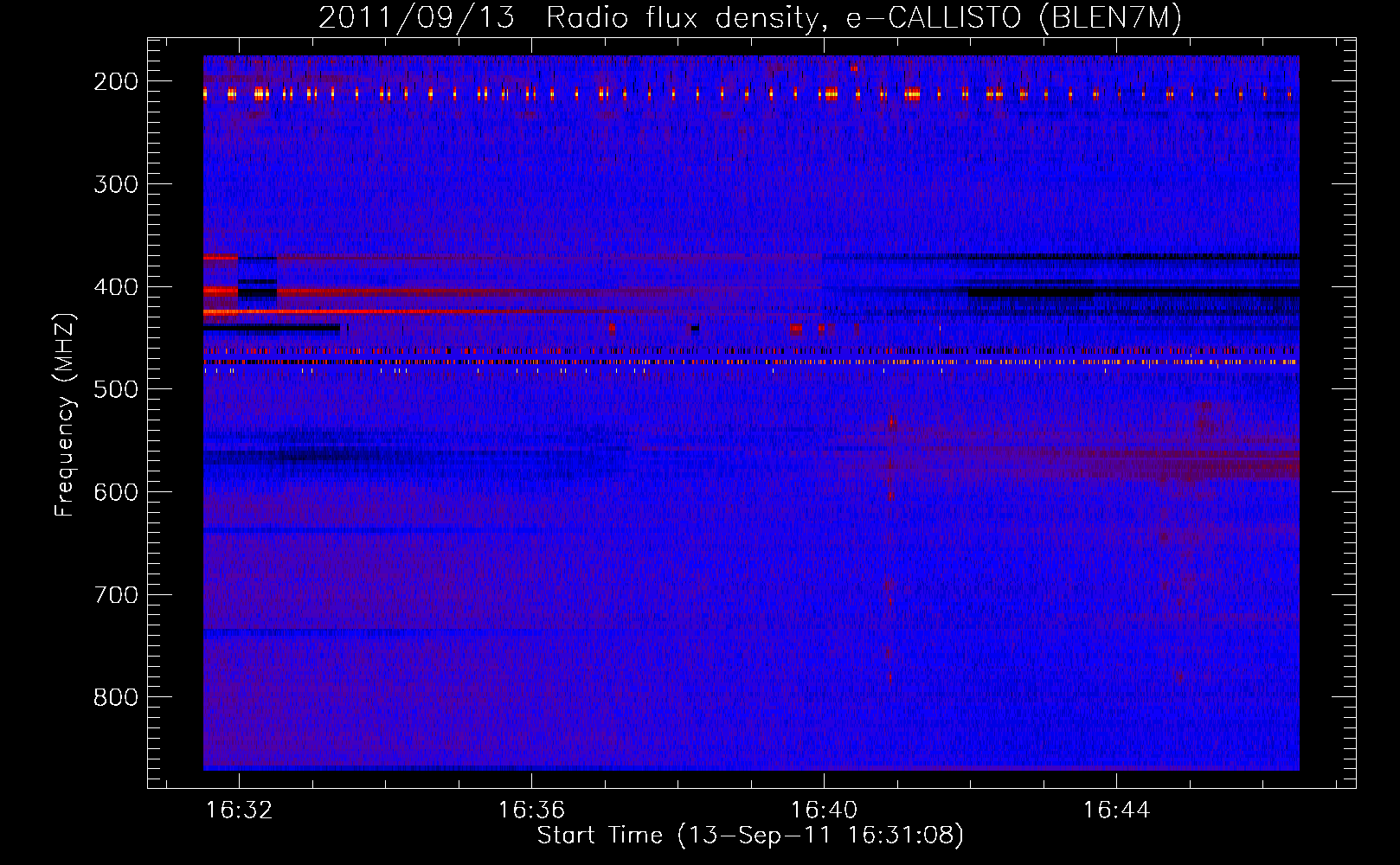Screen dimensions: 1400x865
Task: Click the plot title '2011/09/13 Radio flux density, e-CALLISTO (BLEN7M)'
Action: click(x=750, y=18)
